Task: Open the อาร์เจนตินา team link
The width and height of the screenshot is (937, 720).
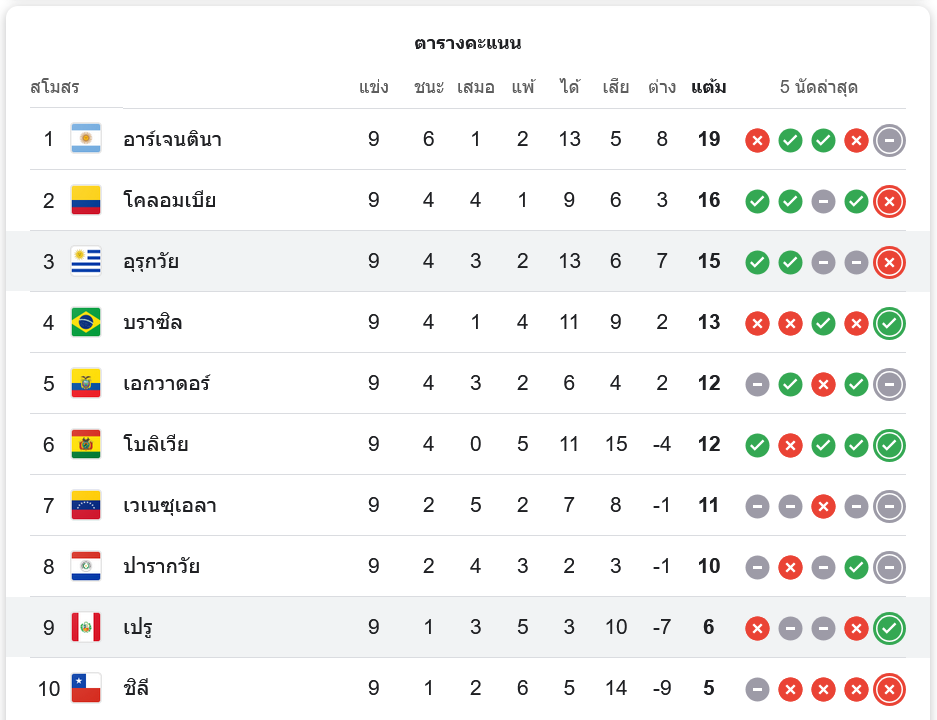Action: pyautogui.click(x=172, y=139)
